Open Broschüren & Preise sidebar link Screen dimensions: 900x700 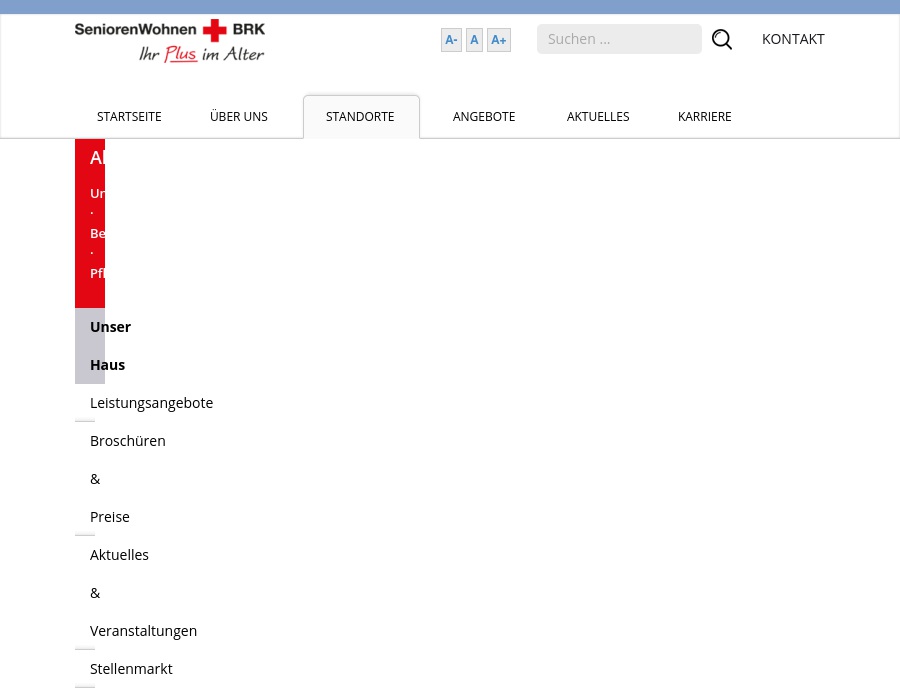pos(127,479)
